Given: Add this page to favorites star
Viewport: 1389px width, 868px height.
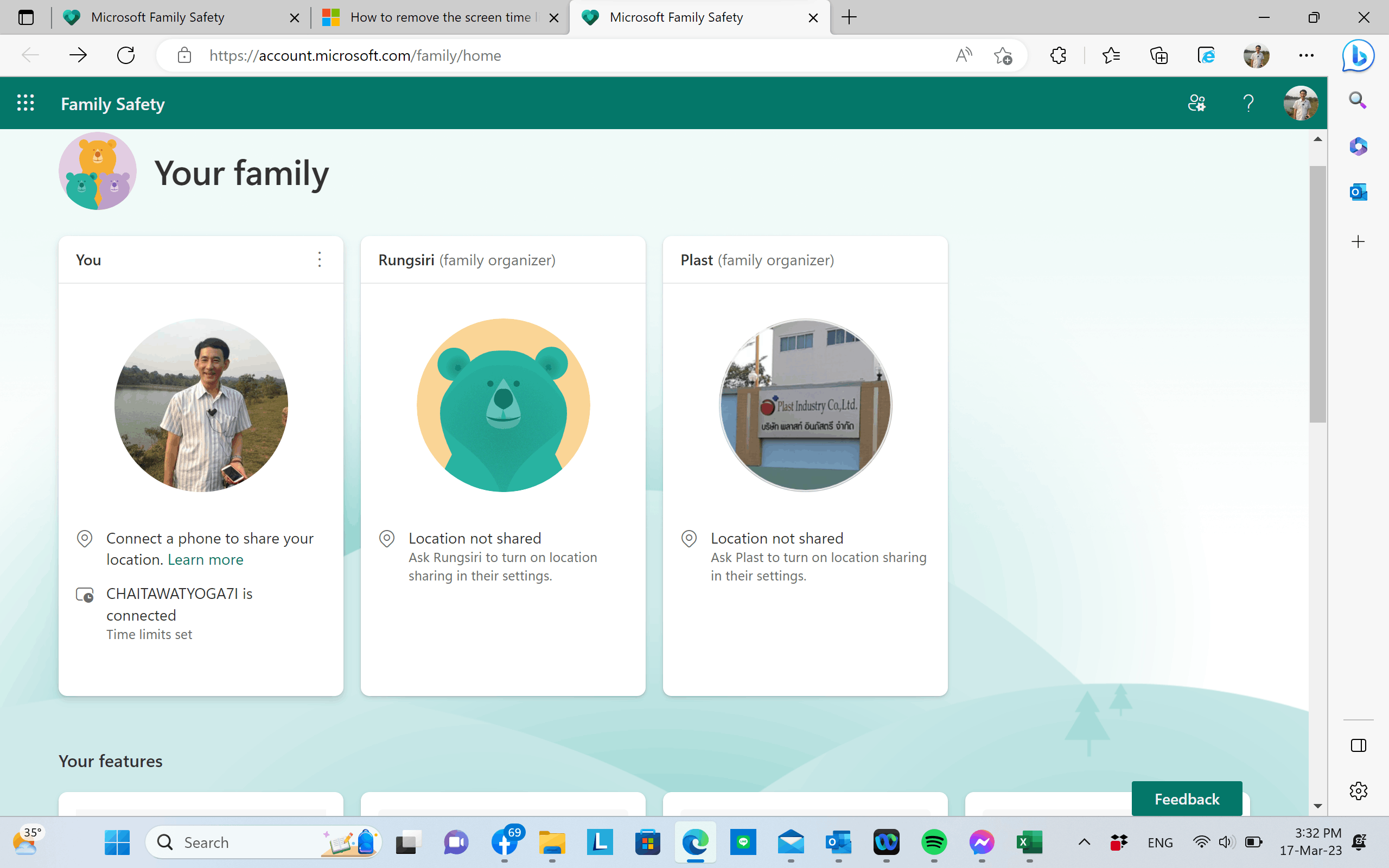Looking at the screenshot, I should 1003,56.
